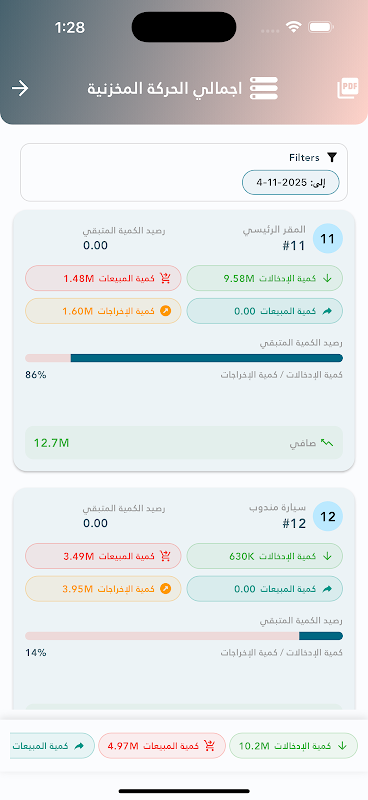Tap the down arrow on 9.58M chip
The image size is (368, 800).
coord(327,279)
